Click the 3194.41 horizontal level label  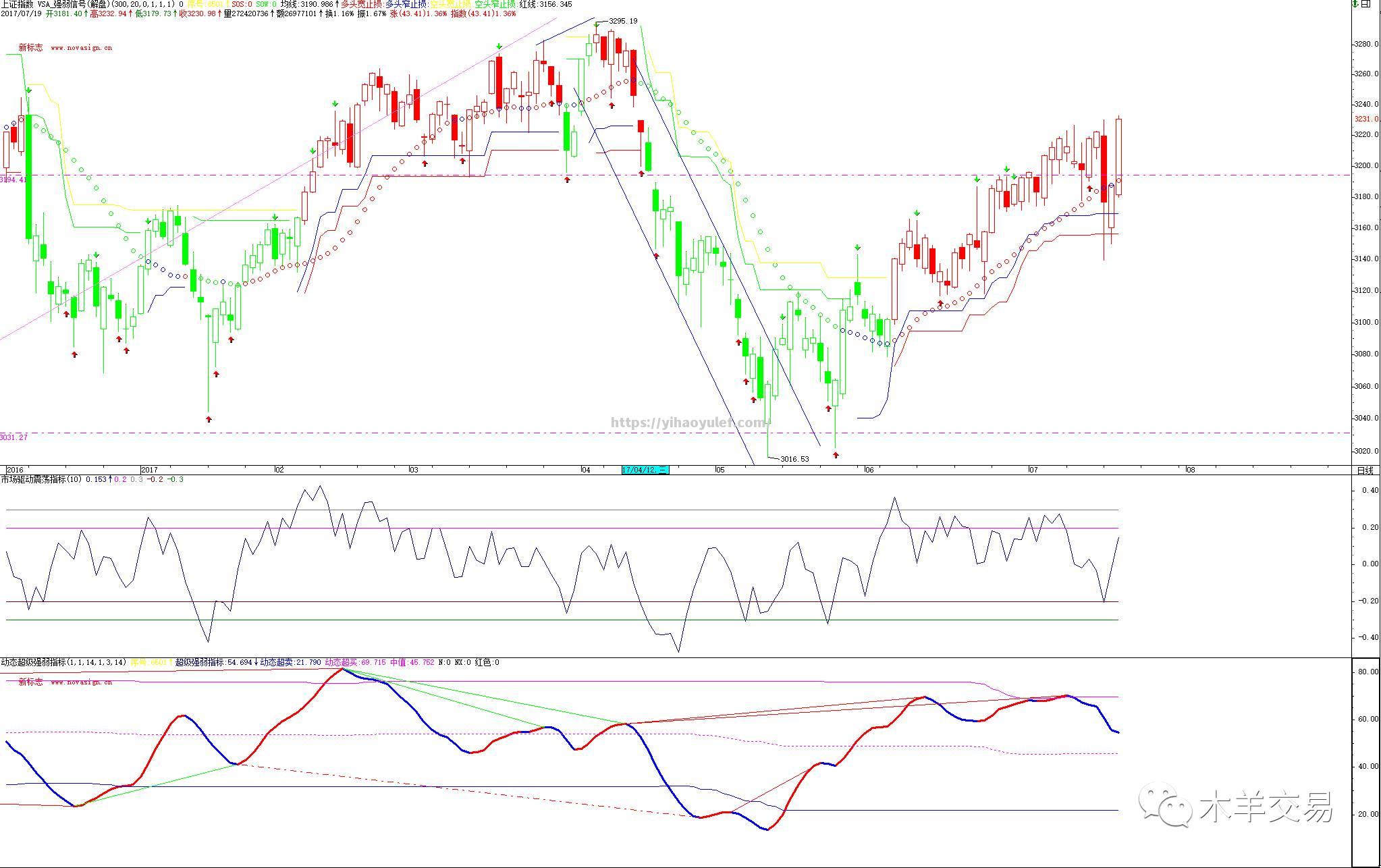pyautogui.click(x=13, y=180)
